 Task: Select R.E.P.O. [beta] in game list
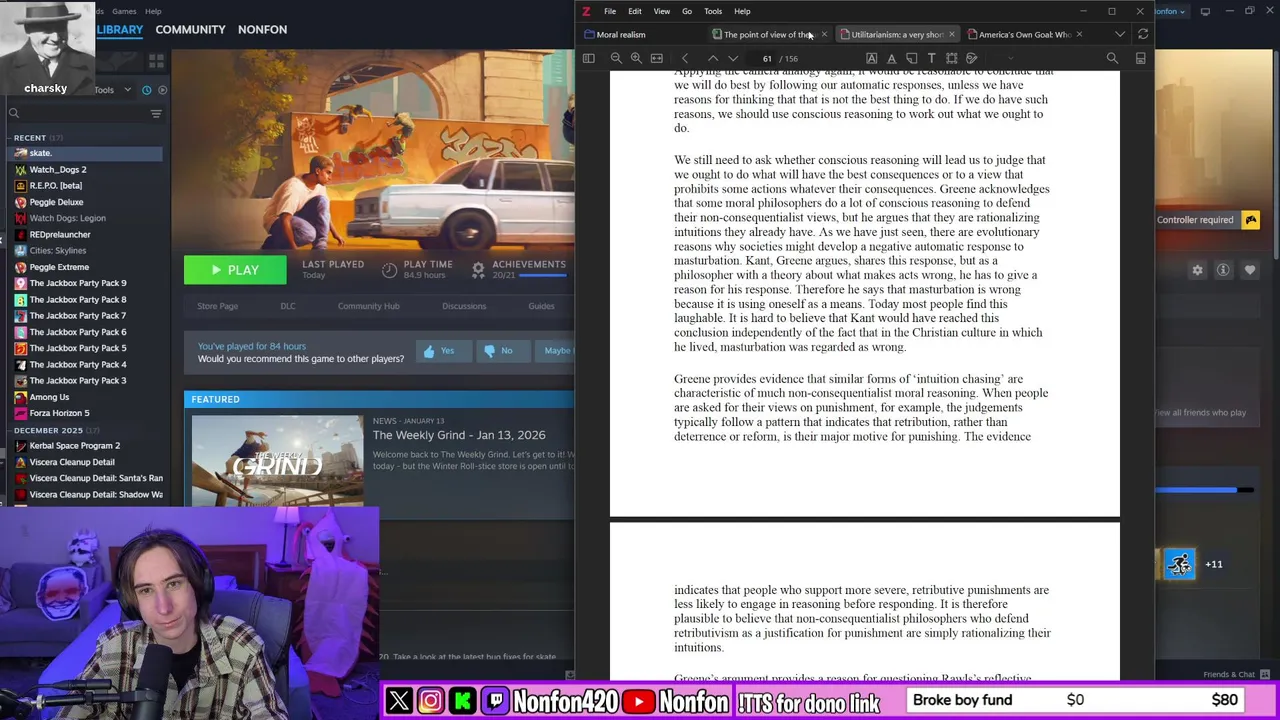tap(56, 185)
